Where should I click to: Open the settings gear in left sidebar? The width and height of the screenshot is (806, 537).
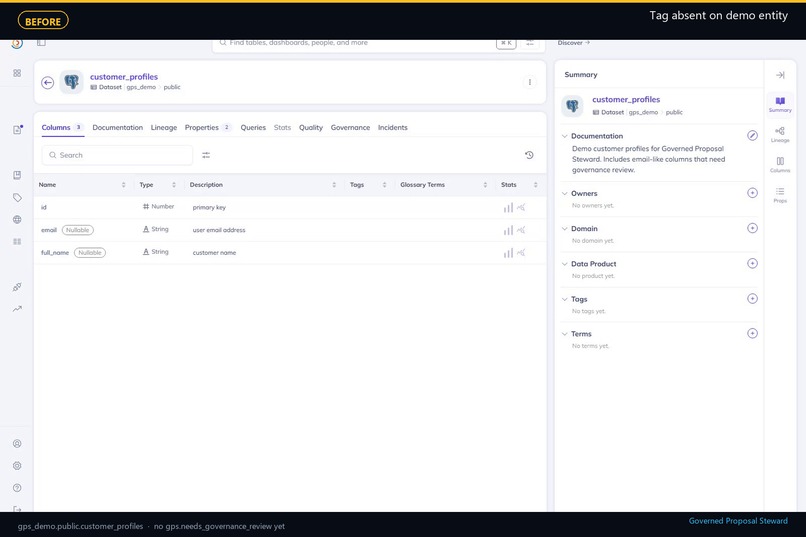pos(17,466)
